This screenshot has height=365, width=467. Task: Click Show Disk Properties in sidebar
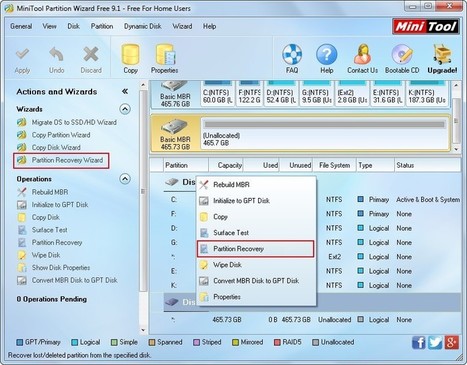coord(54,268)
